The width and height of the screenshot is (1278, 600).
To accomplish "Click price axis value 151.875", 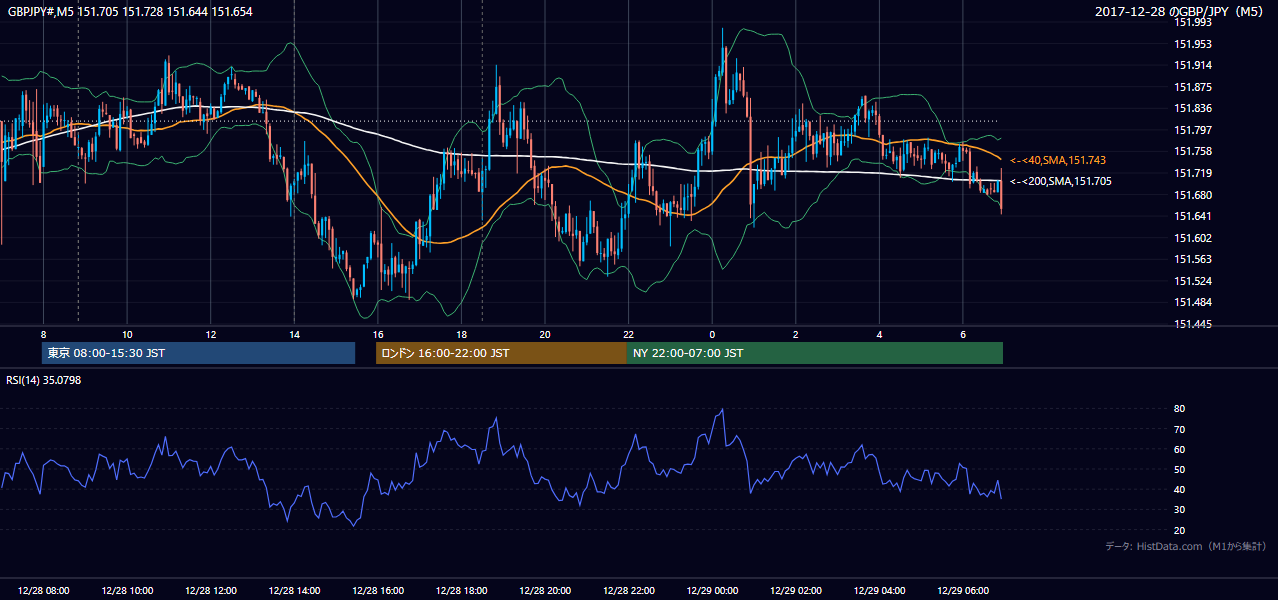I will pos(1193,87).
